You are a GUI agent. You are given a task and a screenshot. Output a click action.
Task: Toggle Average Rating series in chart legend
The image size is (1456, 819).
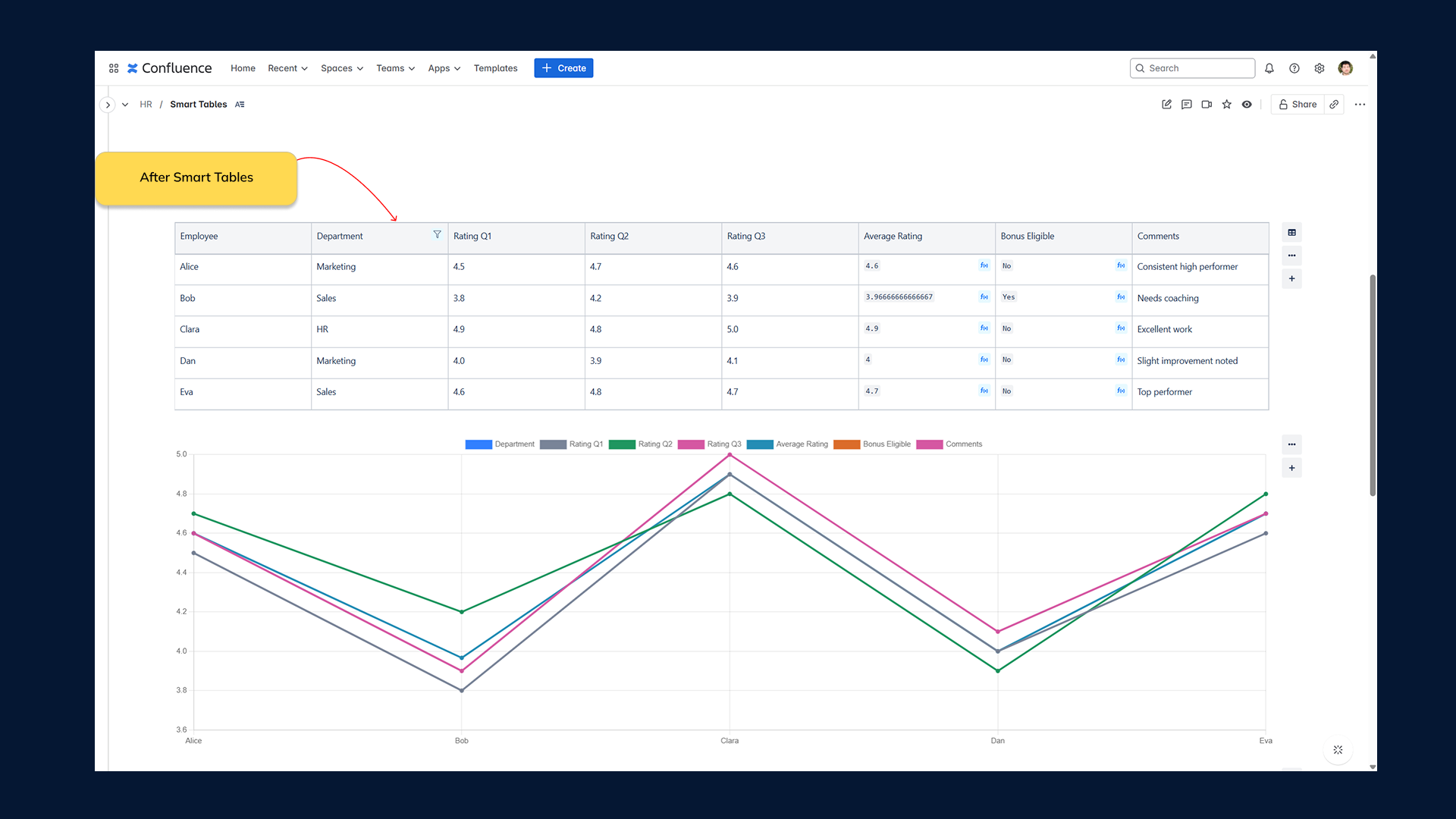pyautogui.click(x=802, y=444)
